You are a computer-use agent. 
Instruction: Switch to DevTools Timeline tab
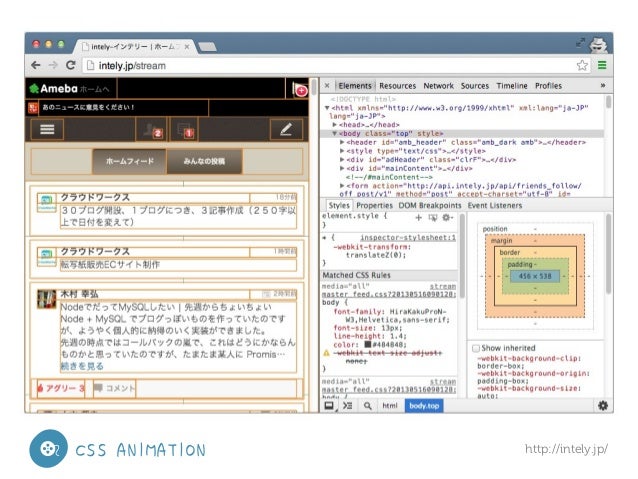pyautogui.click(x=512, y=86)
